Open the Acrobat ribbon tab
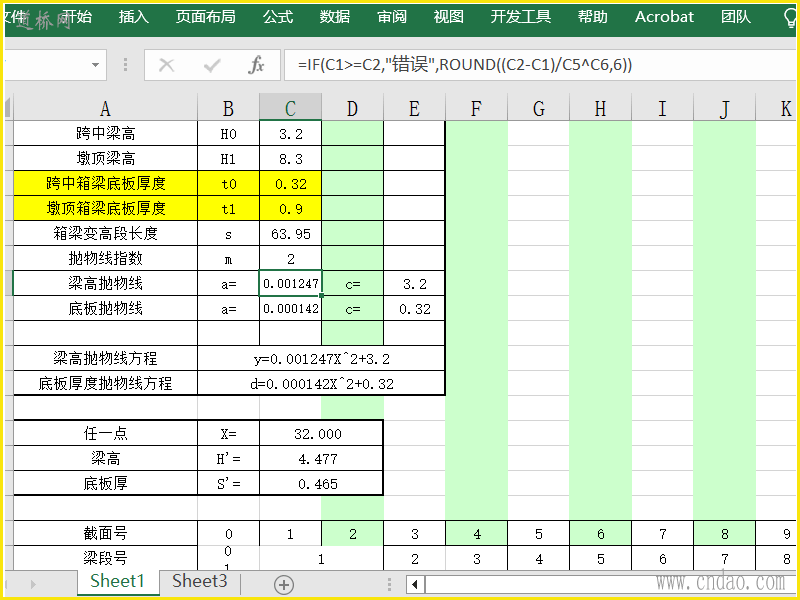Image resolution: width=800 pixels, height=600 pixels. [x=664, y=17]
